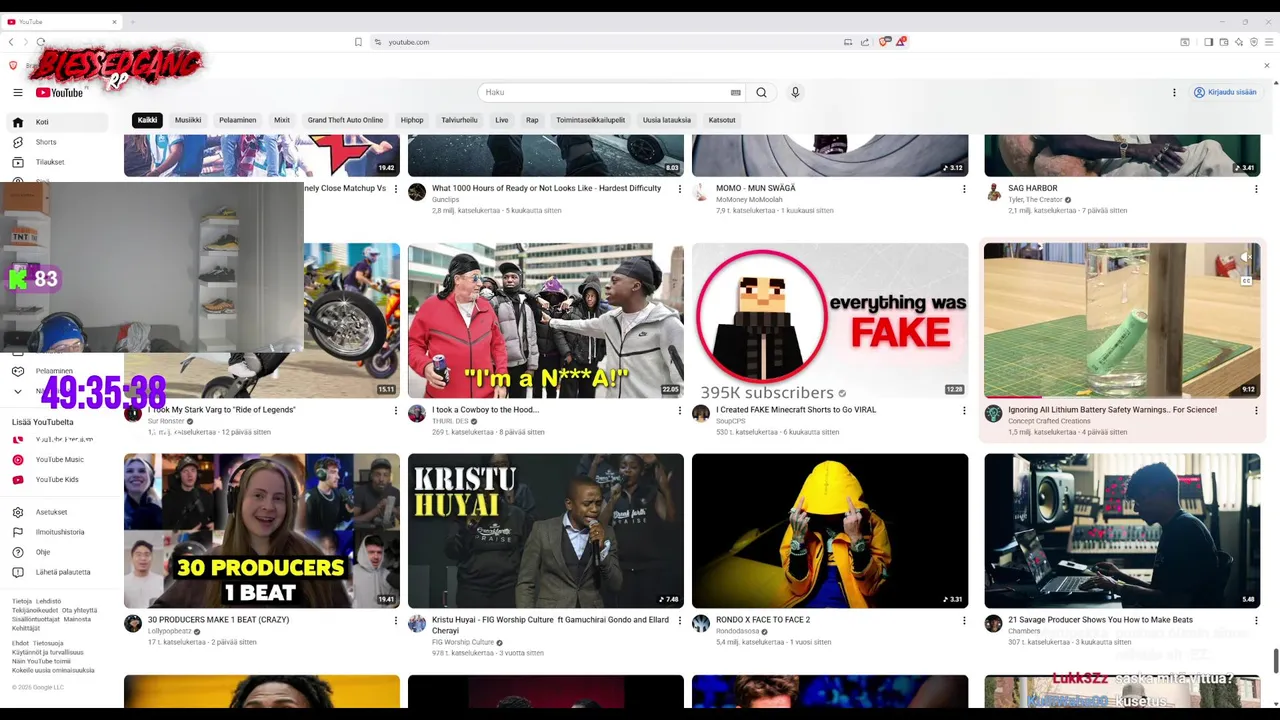Select the Musiikki filter chip
The height and width of the screenshot is (720, 1280).
[188, 120]
